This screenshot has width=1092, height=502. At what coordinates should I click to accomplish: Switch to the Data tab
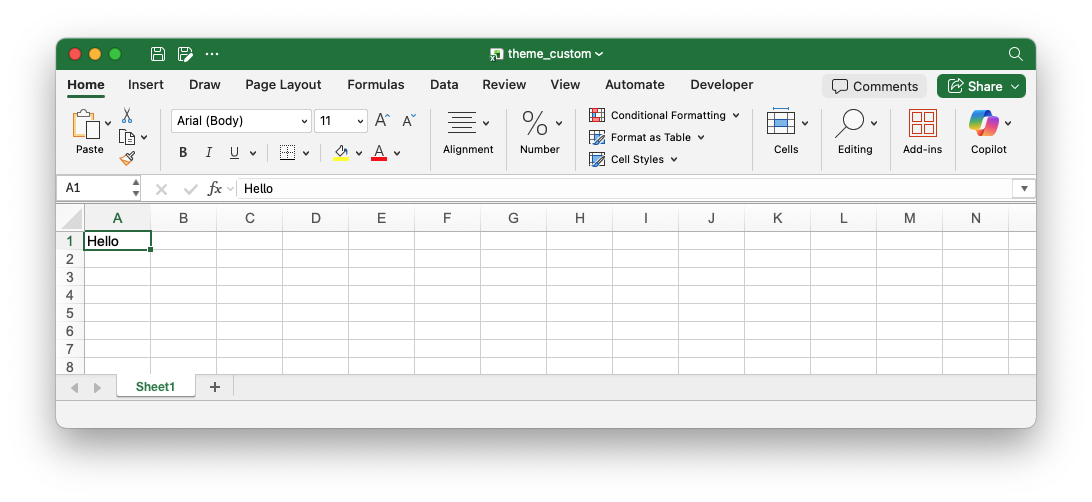(444, 85)
